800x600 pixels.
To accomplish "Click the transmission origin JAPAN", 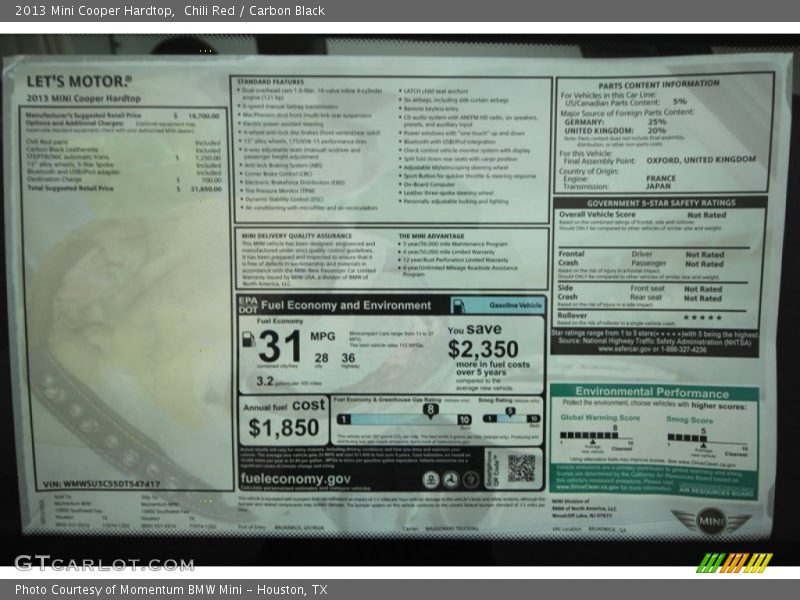I will pos(659,186).
